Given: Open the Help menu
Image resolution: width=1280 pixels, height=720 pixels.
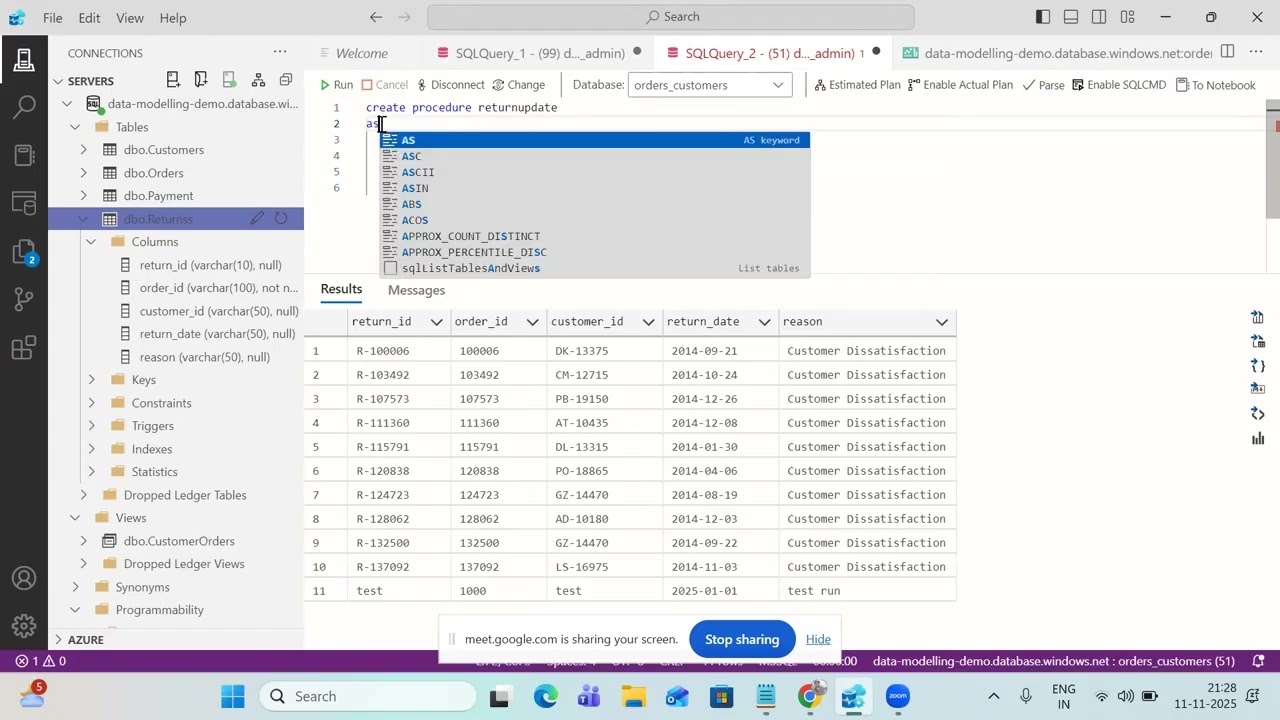Looking at the screenshot, I should coord(173,18).
